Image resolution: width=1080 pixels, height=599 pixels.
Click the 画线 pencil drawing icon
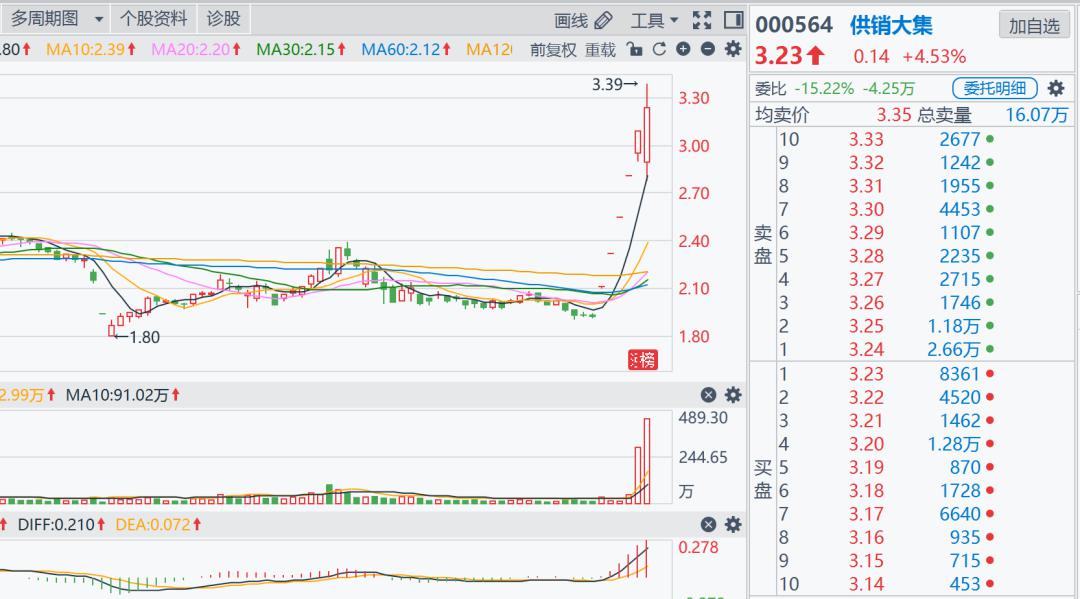click(x=603, y=20)
